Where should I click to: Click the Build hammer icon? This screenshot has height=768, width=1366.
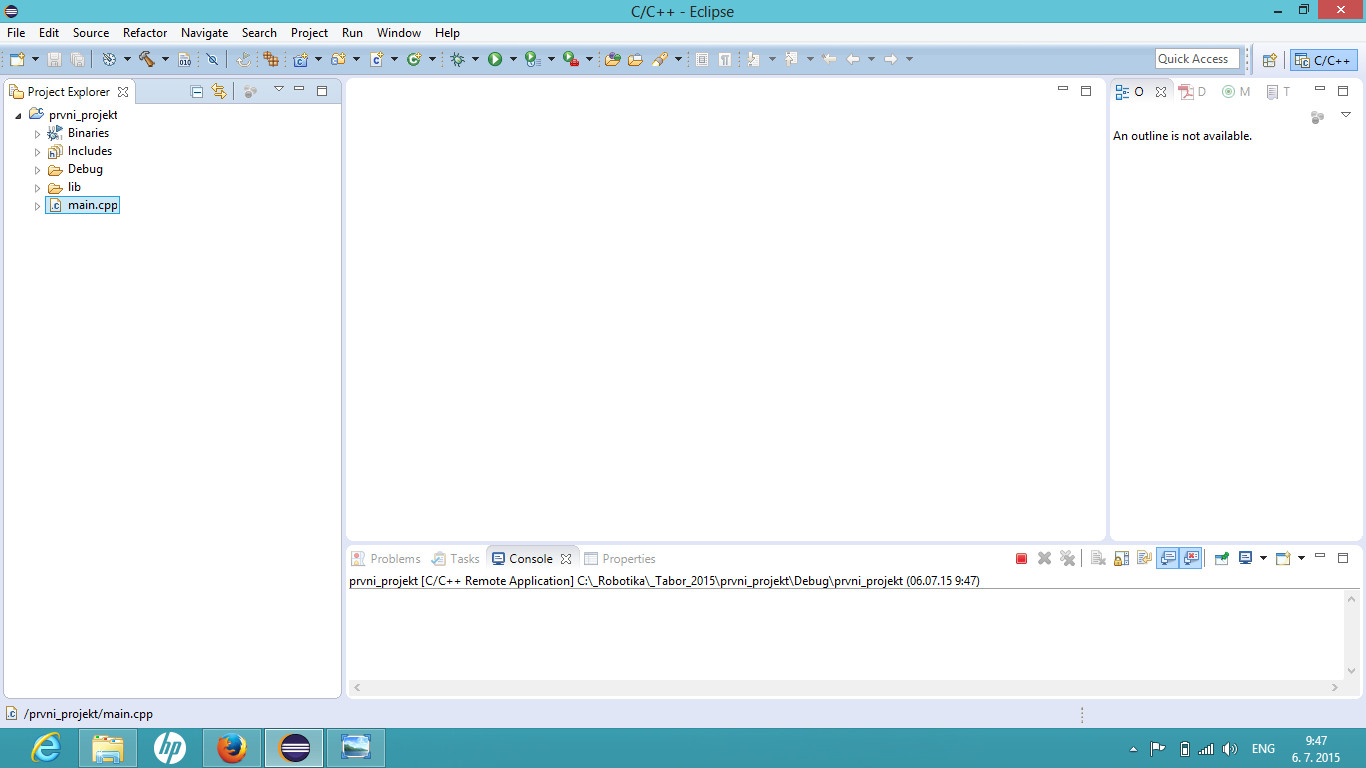pos(147,60)
